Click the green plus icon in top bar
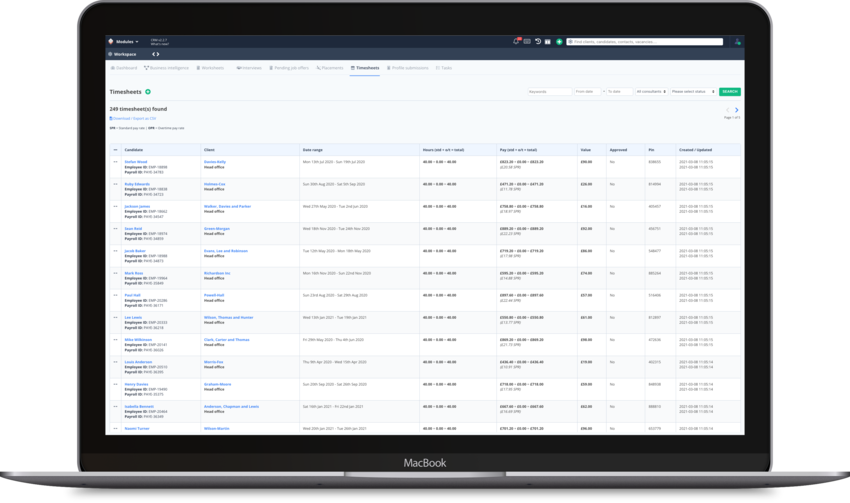This screenshot has height=503, width=850. tap(559, 41)
